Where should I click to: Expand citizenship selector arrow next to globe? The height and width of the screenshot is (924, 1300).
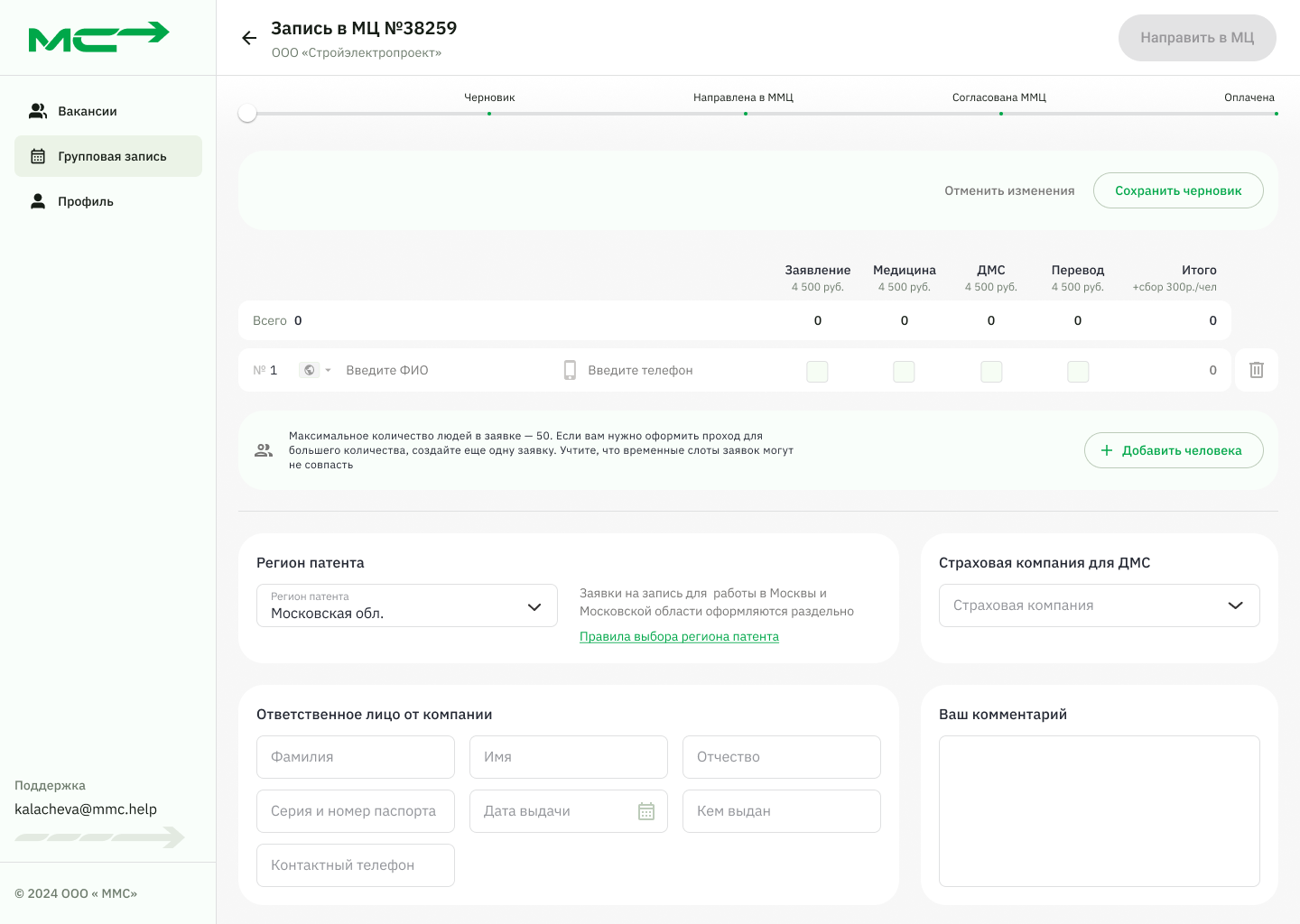[x=328, y=370]
